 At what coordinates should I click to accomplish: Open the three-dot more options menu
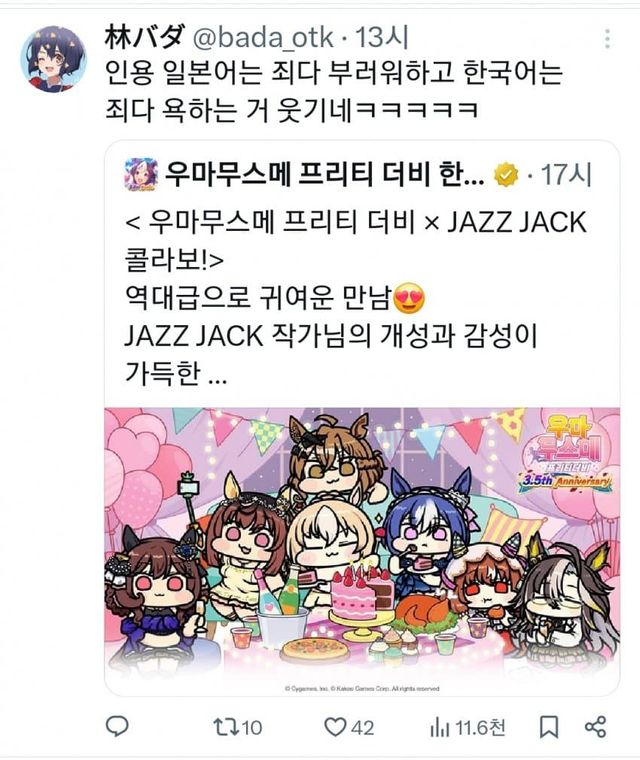(607, 39)
